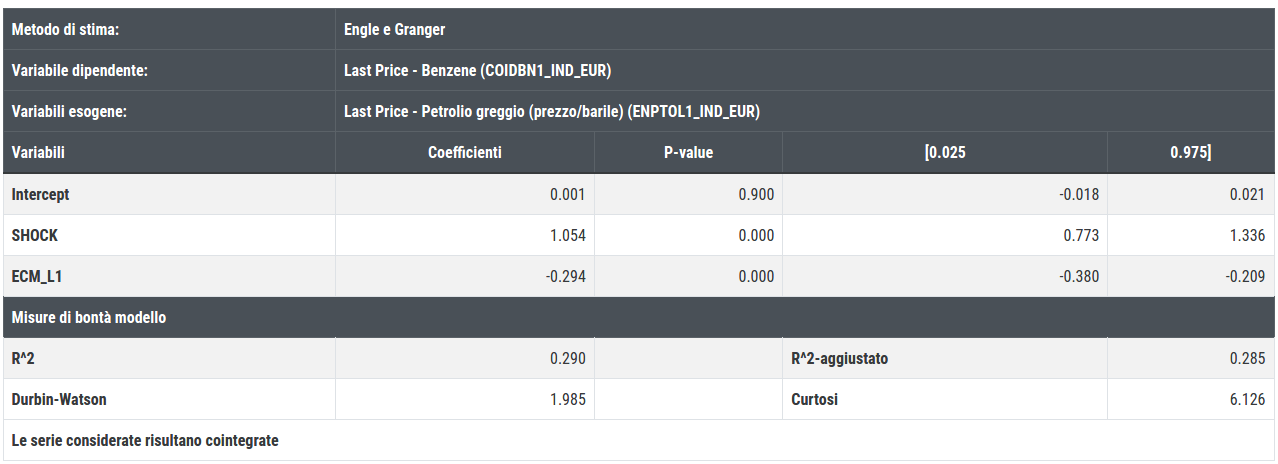Select the ECM_L1 row label
The image size is (1278, 464).
pyautogui.click(x=38, y=276)
